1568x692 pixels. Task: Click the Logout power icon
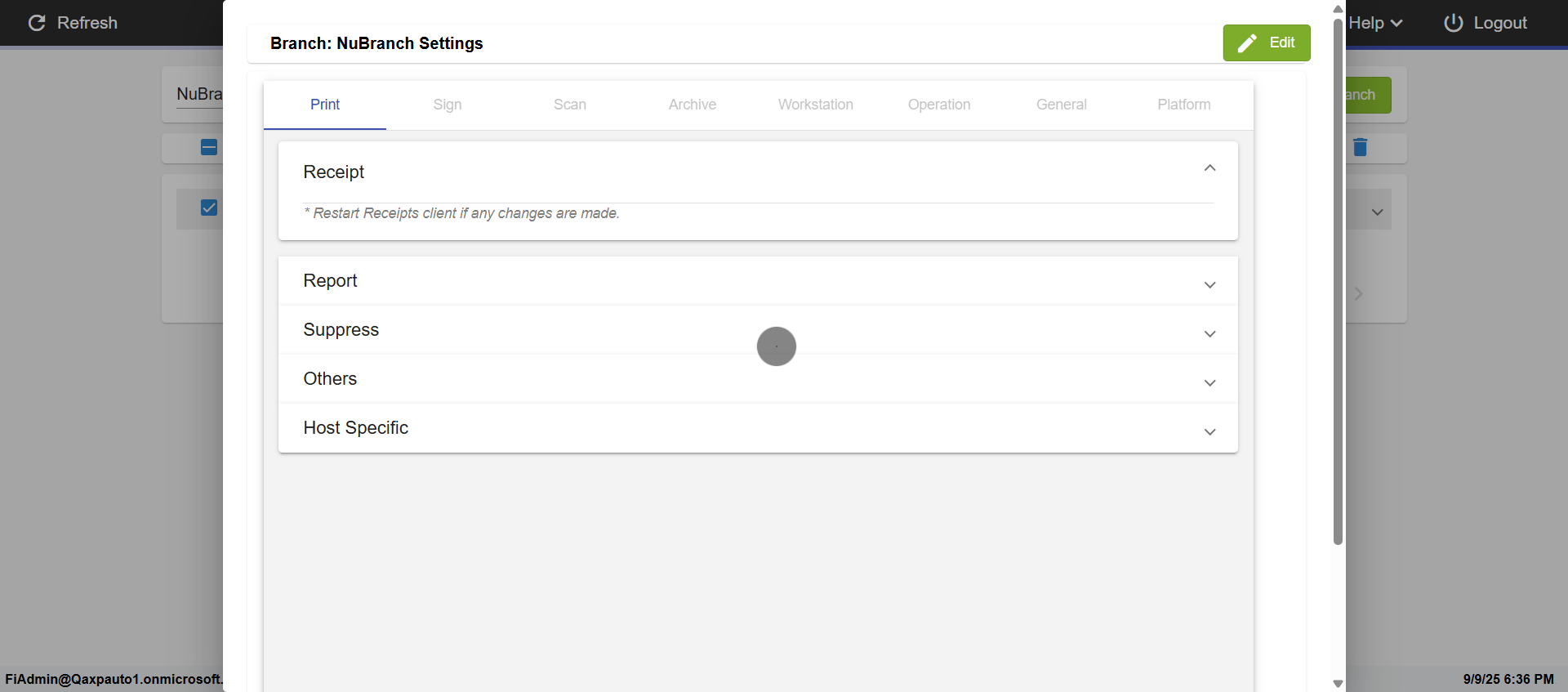coord(1453,23)
